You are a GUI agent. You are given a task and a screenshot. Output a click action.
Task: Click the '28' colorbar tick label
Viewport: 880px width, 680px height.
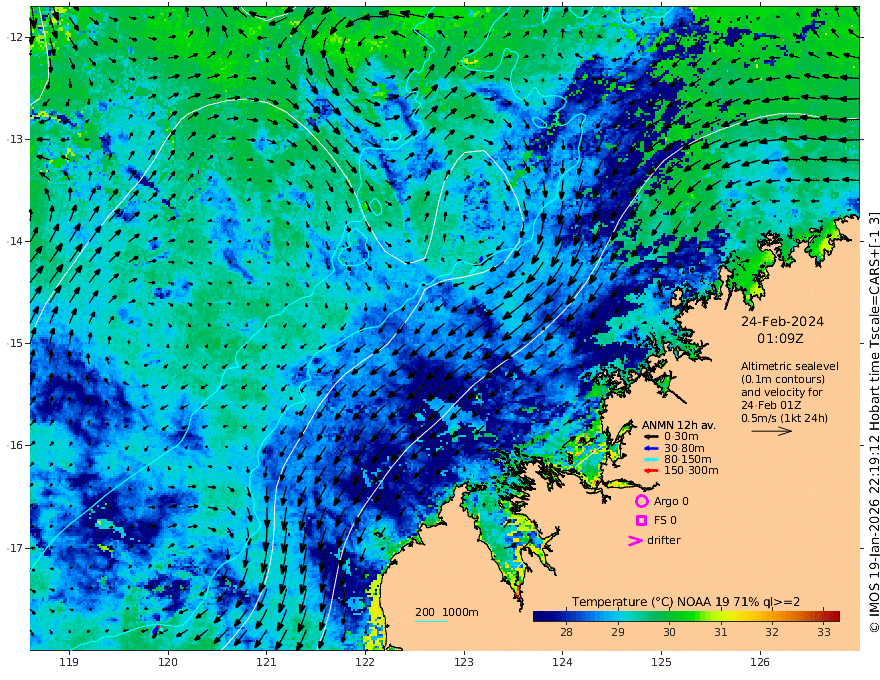566,632
